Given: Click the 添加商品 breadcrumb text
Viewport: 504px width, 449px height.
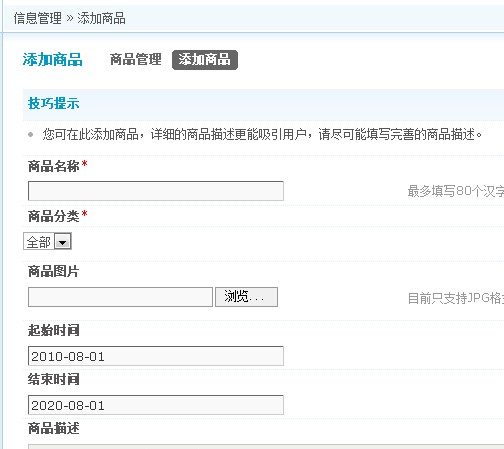Looking at the screenshot, I should 101,18.
